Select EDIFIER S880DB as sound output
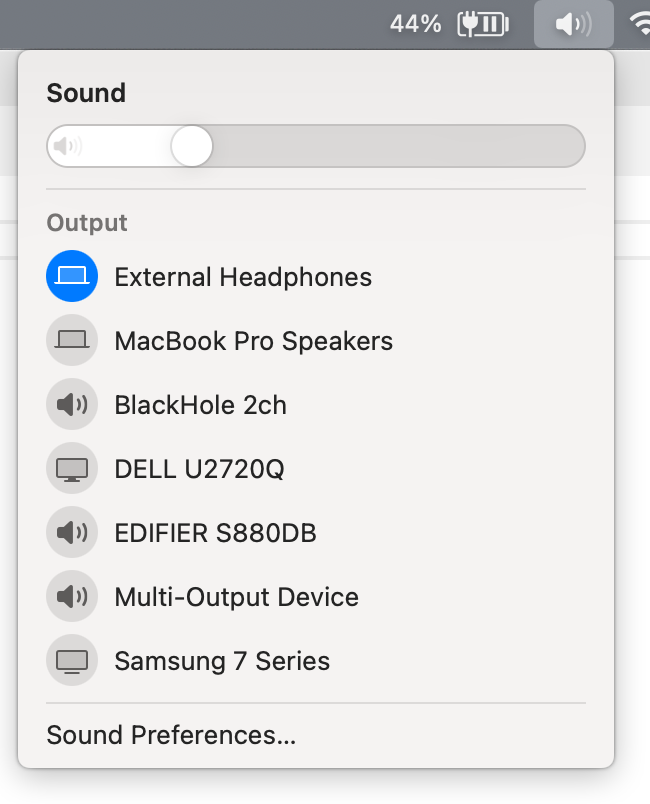650x804 pixels. [x=216, y=533]
